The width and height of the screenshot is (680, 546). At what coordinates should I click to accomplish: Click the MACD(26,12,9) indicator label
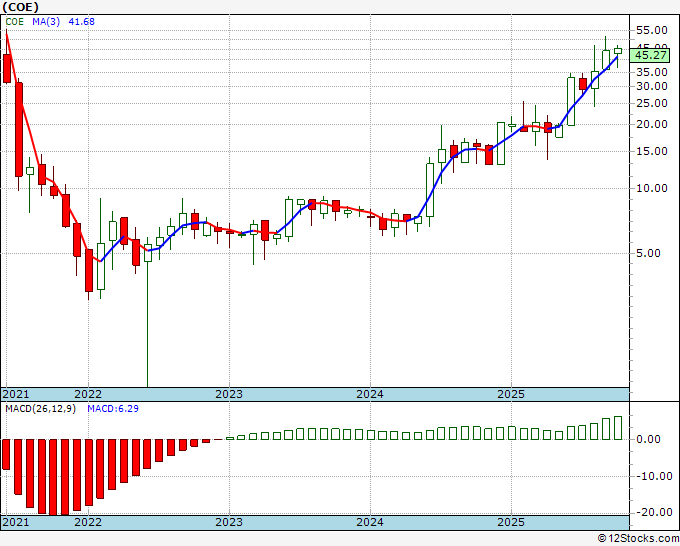40,409
